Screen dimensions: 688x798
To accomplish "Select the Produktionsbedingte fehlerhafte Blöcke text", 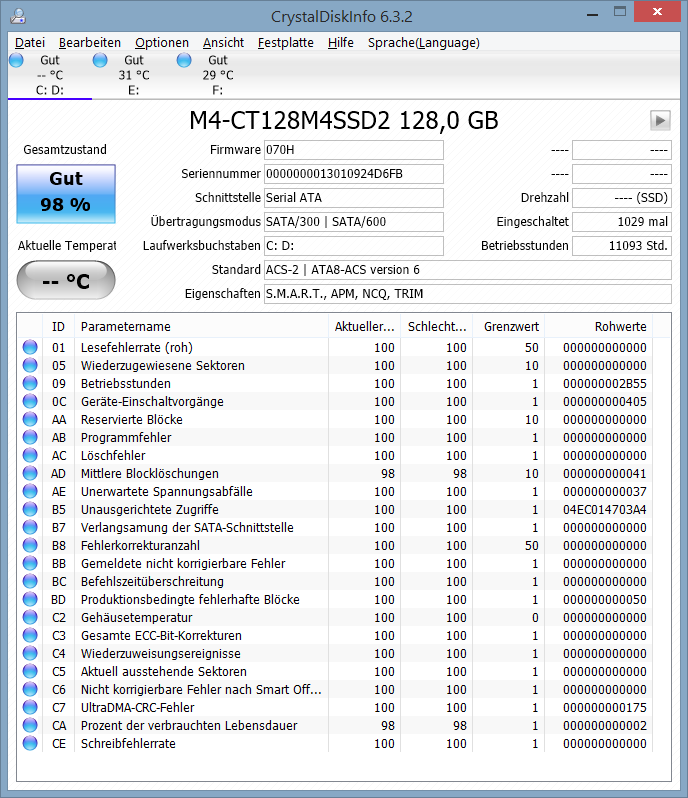I will tap(190, 599).
